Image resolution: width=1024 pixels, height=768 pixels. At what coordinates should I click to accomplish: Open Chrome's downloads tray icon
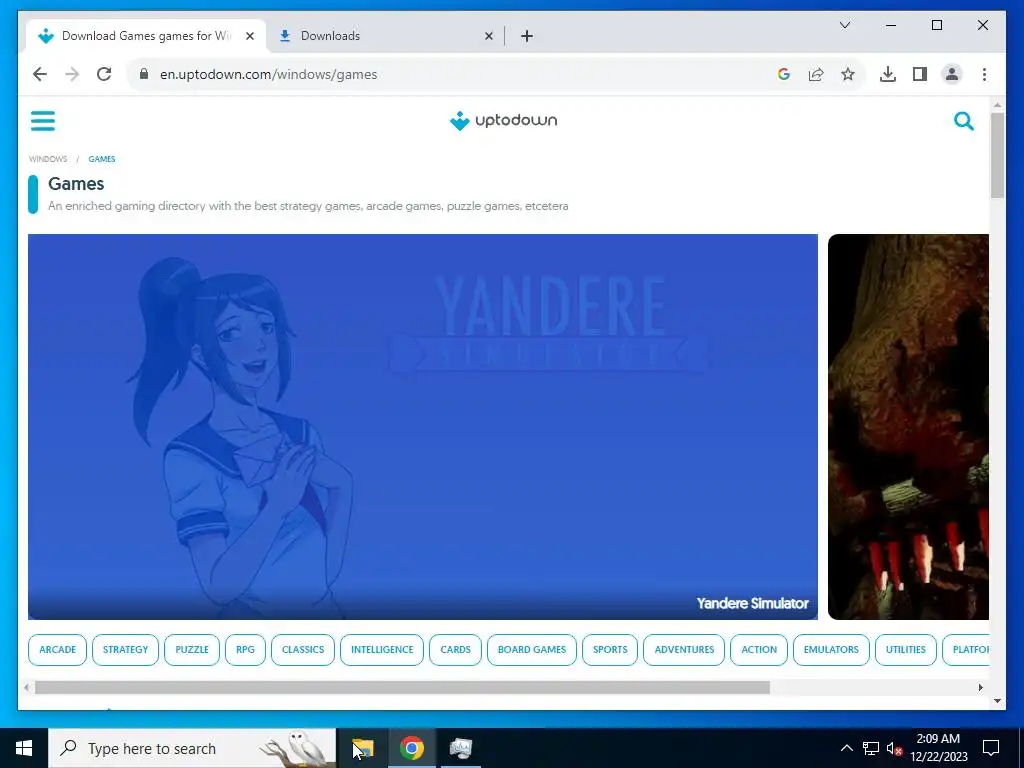coord(888,74)
